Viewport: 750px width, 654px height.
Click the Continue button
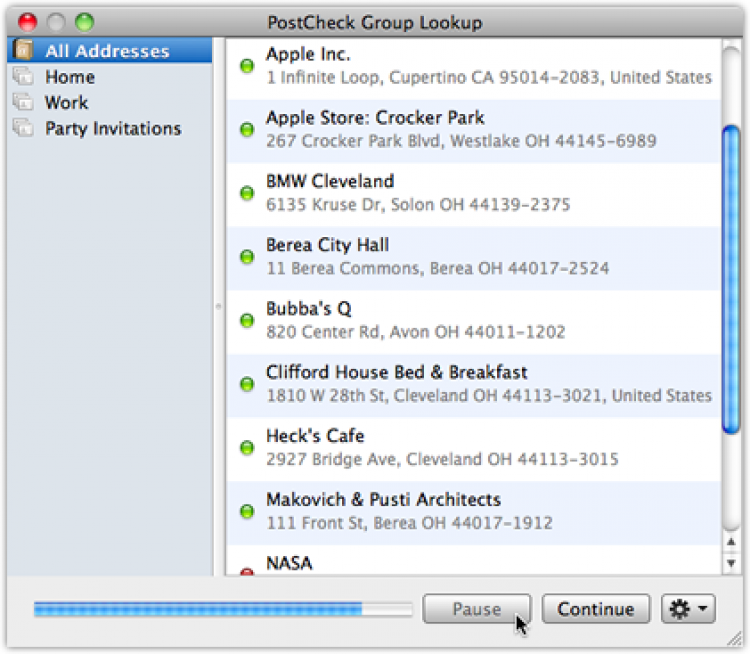click(596, 609)
